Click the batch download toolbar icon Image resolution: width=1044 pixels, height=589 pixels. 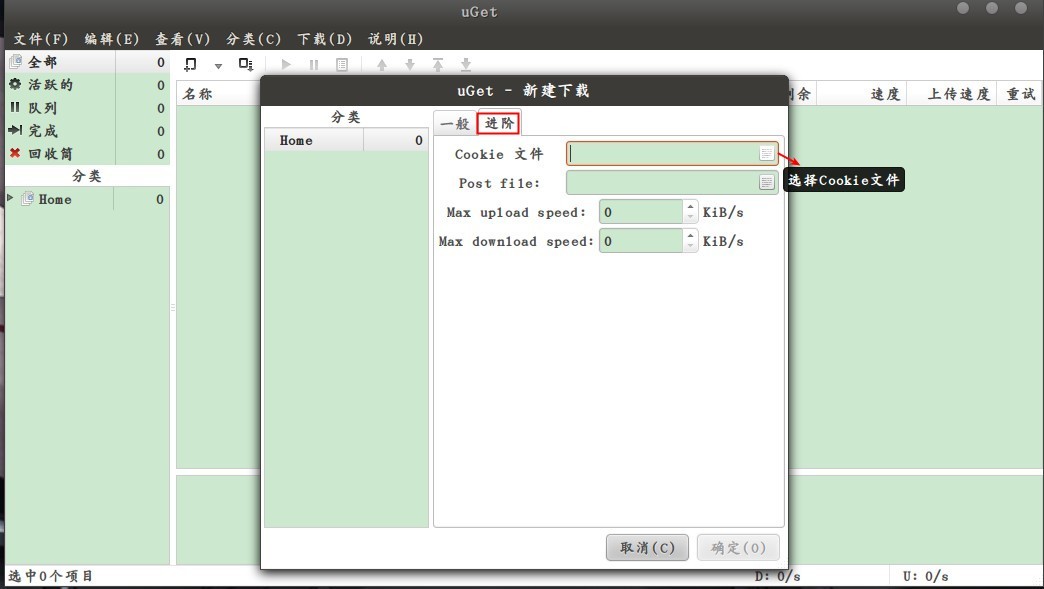246,65
